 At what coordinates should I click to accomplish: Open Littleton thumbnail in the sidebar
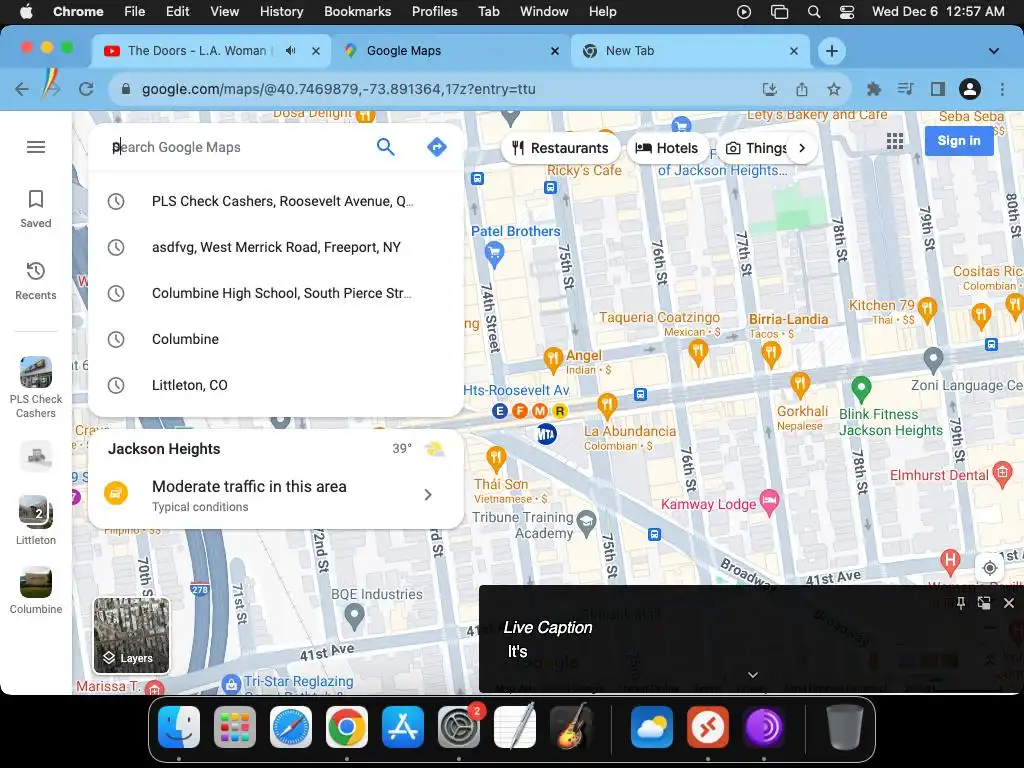point(36,511)
